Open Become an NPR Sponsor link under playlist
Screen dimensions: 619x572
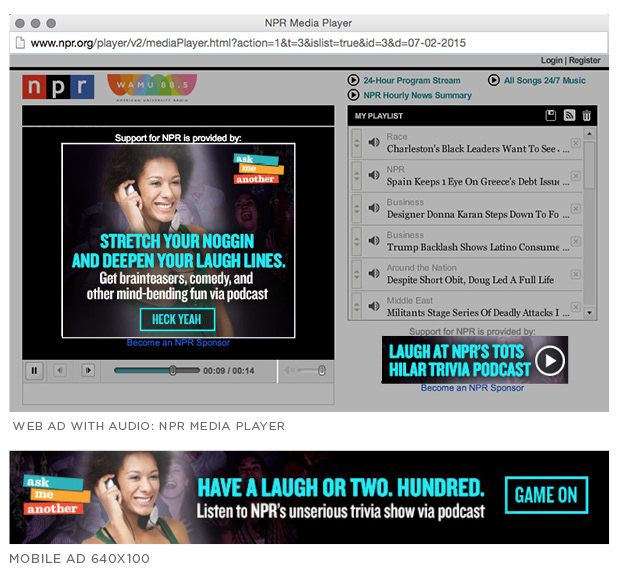click(472, 388)
